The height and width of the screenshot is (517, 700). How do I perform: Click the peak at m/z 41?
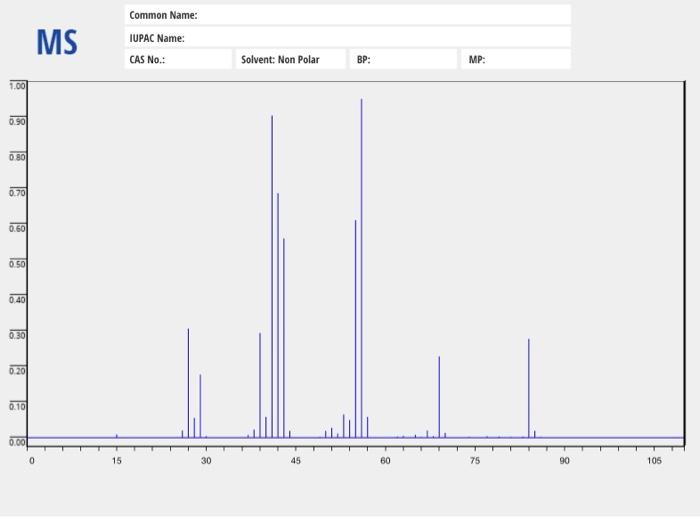(x=272, y=276)
